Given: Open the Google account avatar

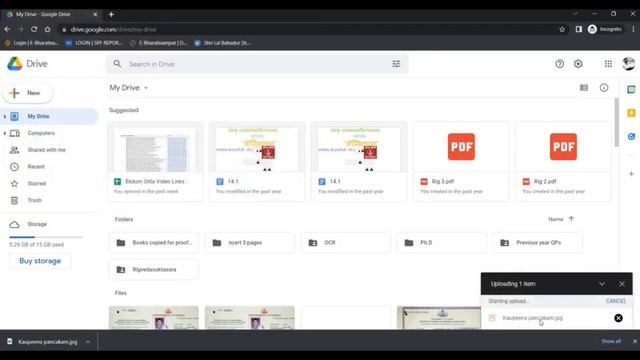Looking at the screenshot, I should 629,63.
